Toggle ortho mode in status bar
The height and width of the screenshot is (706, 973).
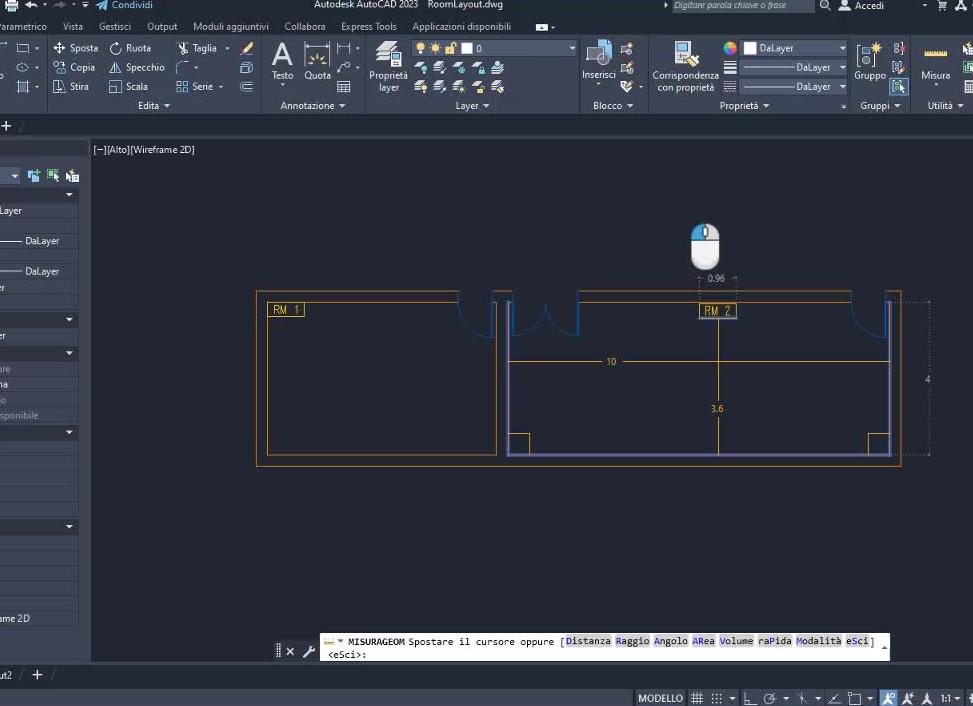[750, 698]
